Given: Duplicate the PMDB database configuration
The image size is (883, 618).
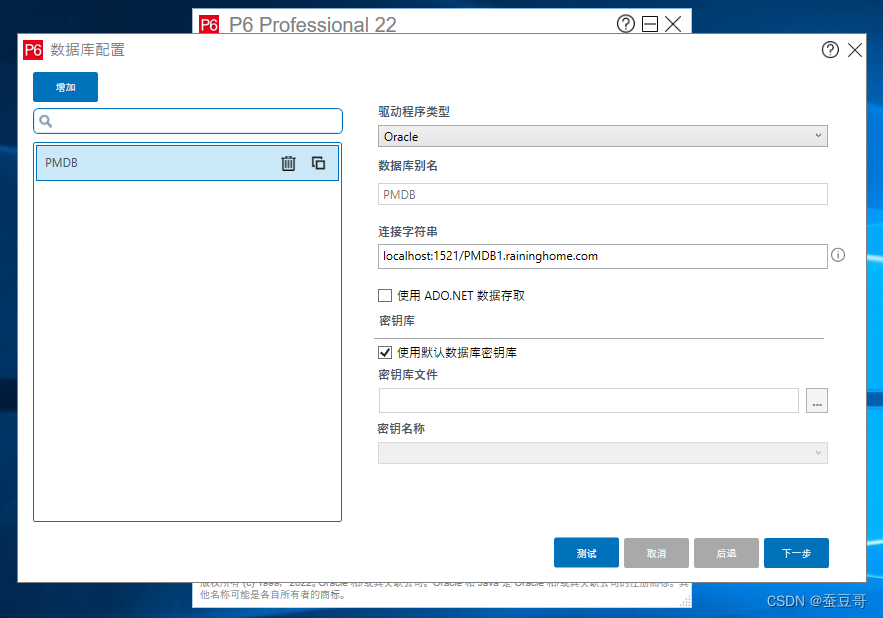Looking at the screenshot, I should click(x=318, y=162).
